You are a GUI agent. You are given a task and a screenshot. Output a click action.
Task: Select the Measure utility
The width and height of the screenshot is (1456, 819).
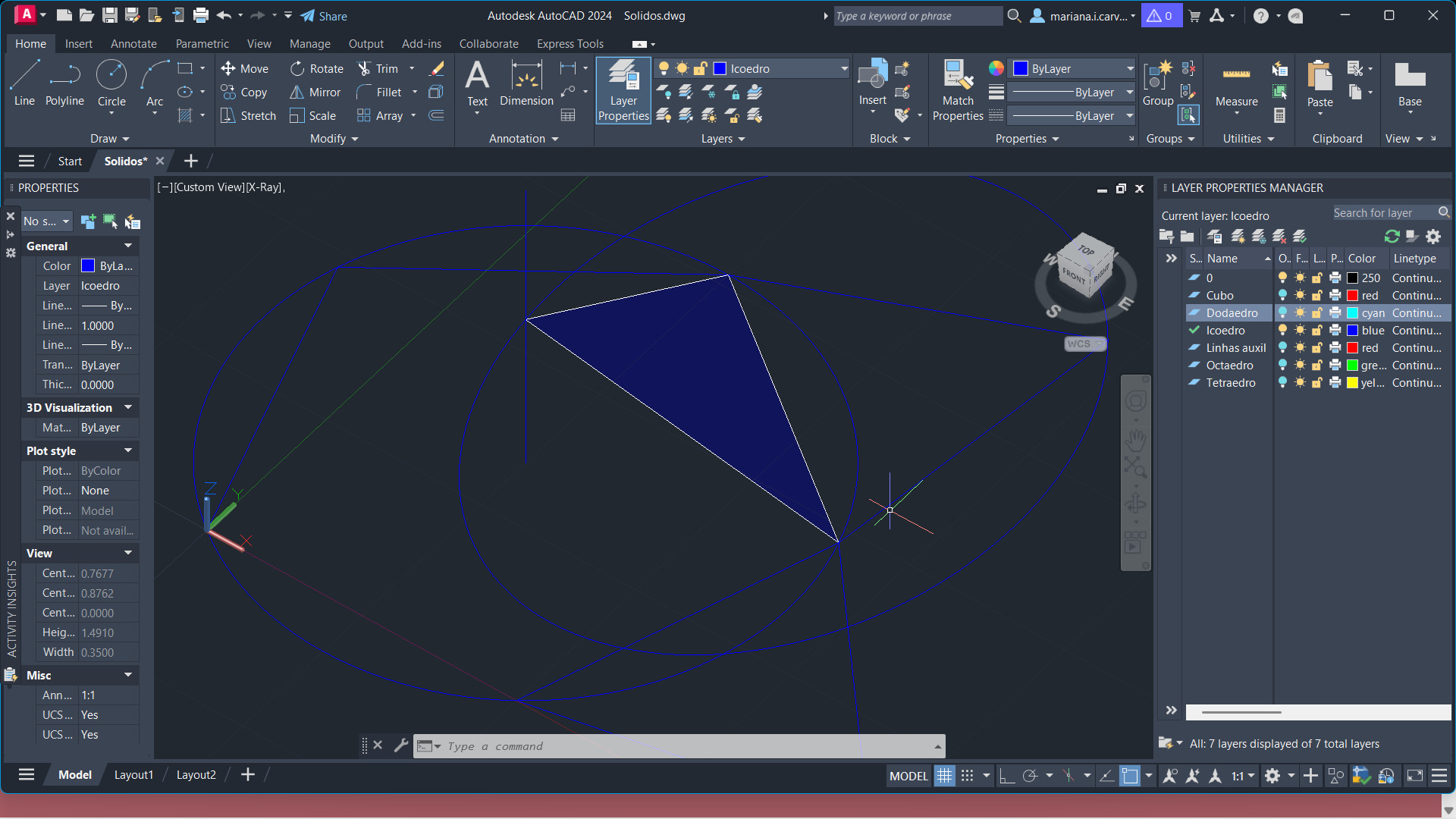pyautogui.click(x=1236, y=85)
